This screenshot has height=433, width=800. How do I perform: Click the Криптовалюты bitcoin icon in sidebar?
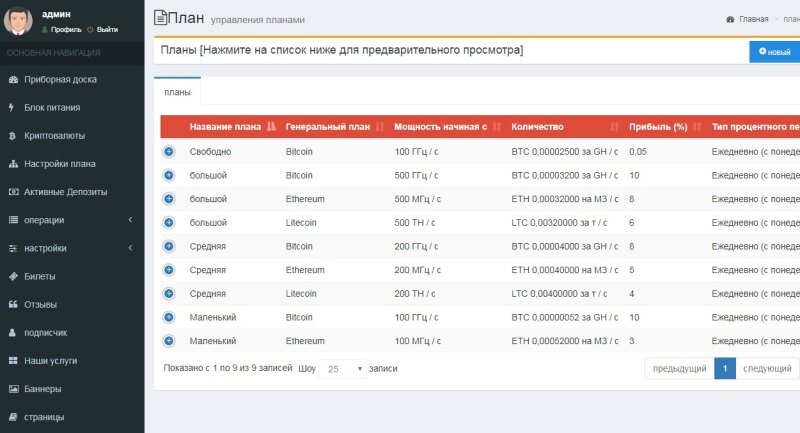(13, 136)
